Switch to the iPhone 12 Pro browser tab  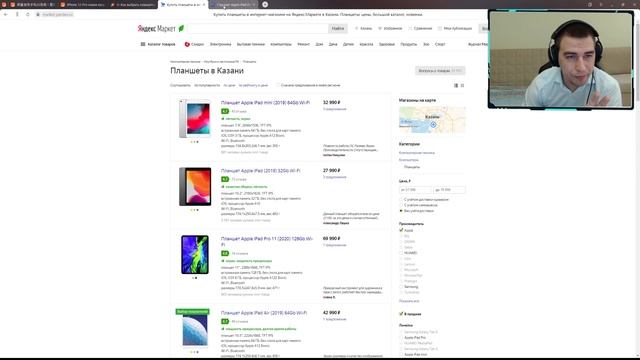tap(82, 4)
